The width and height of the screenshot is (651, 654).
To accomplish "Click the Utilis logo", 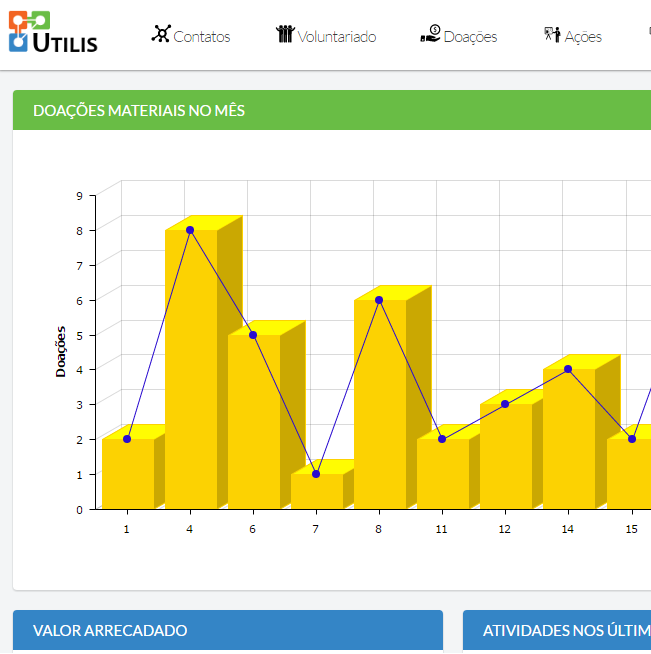I will 53,32.
